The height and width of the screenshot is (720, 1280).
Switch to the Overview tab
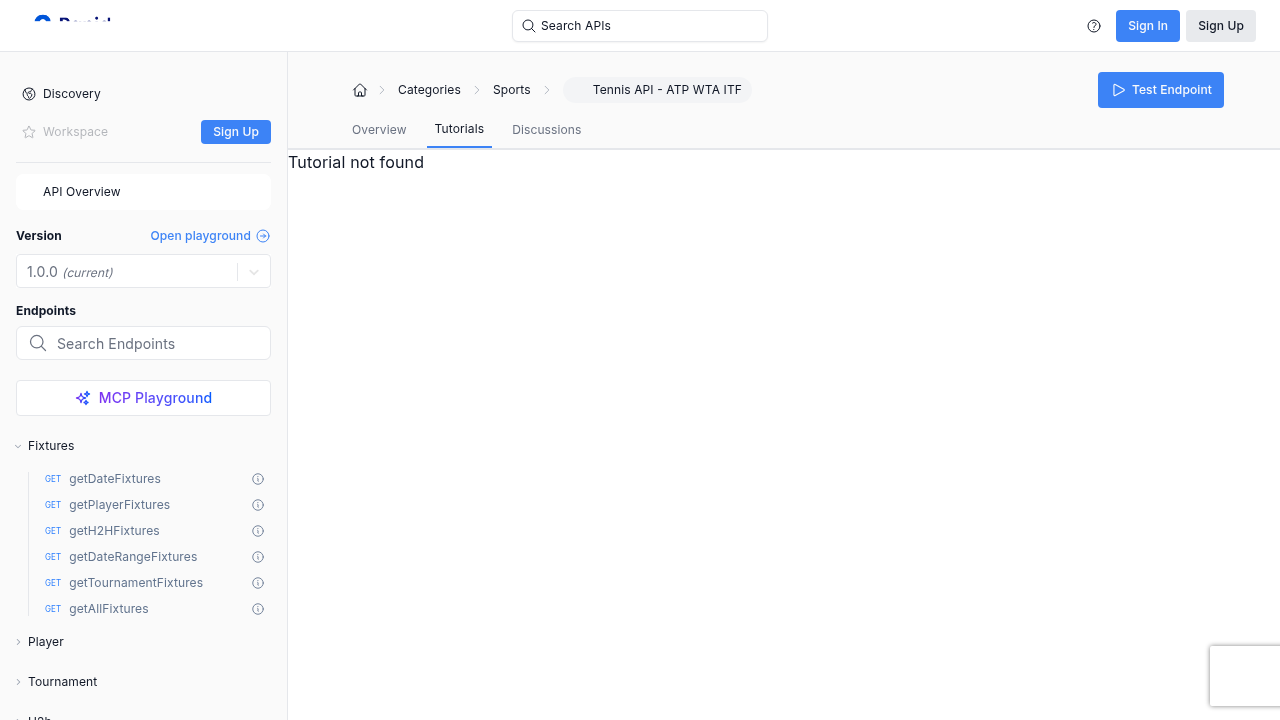(379, 130)
